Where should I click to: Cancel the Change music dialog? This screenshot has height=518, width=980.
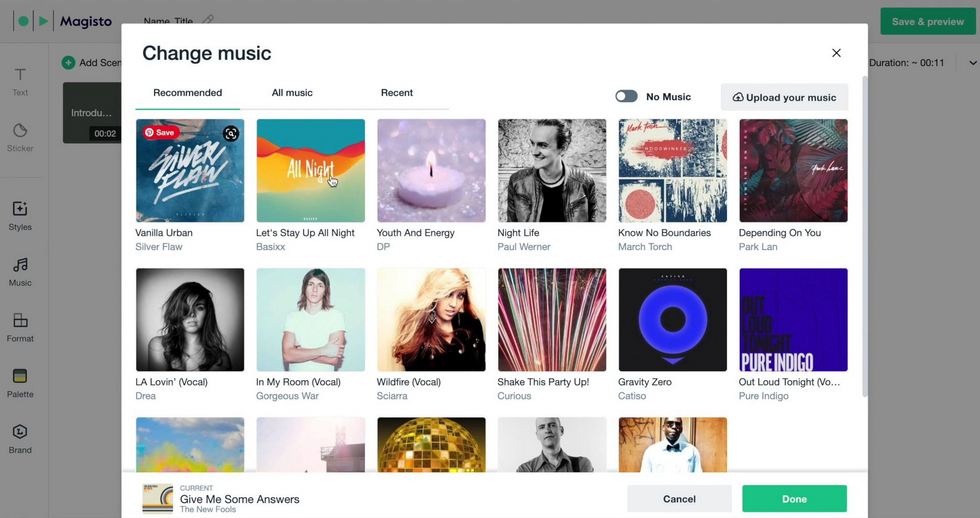679,499
